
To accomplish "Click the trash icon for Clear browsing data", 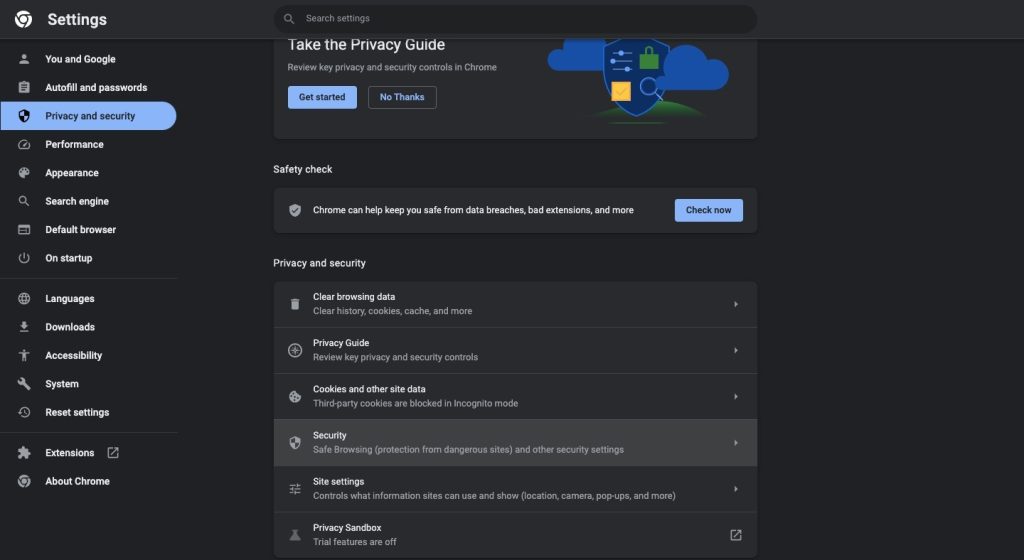I will tap(295, 304).
